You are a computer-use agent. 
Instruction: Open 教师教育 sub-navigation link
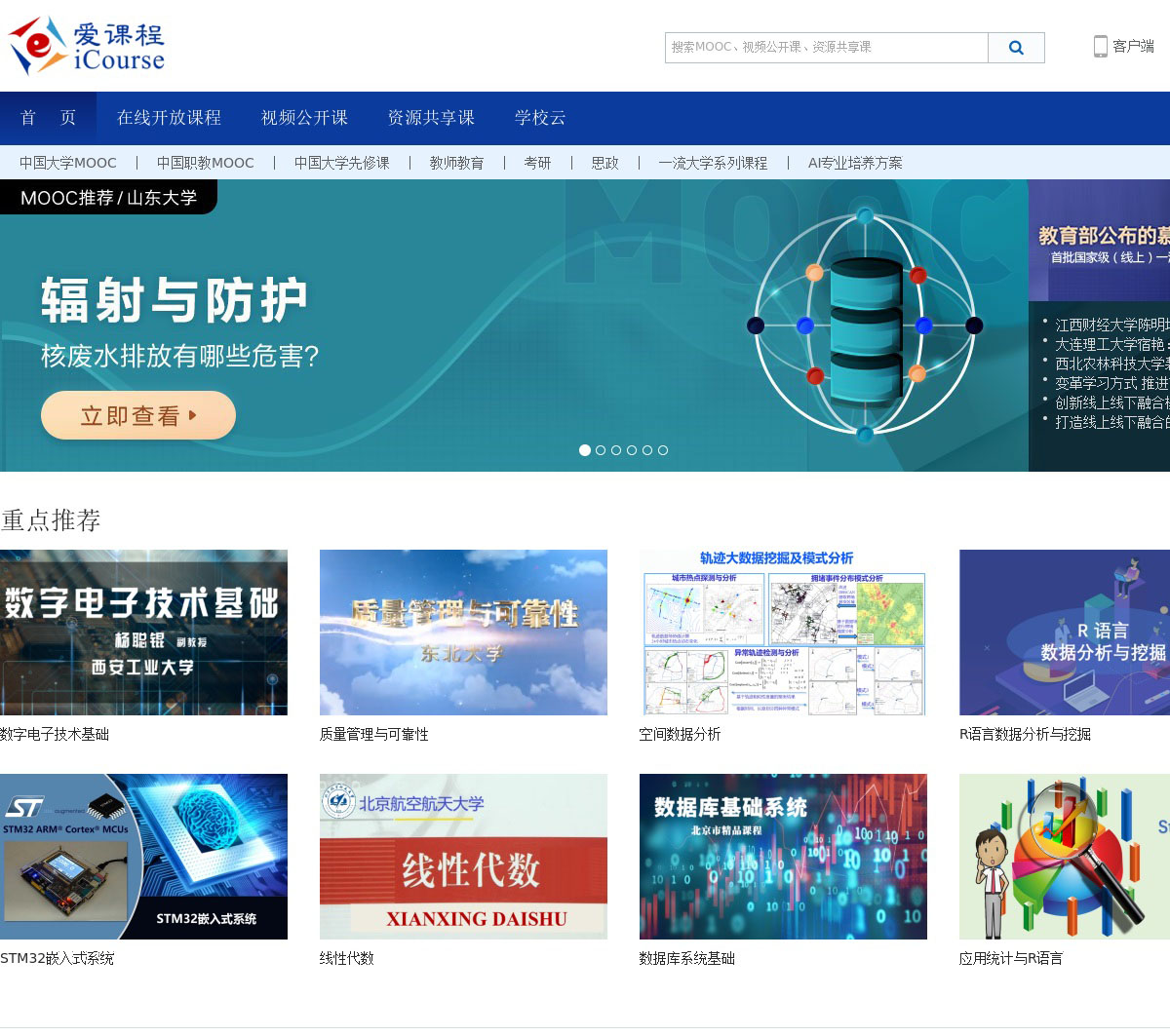coord(457,163)
